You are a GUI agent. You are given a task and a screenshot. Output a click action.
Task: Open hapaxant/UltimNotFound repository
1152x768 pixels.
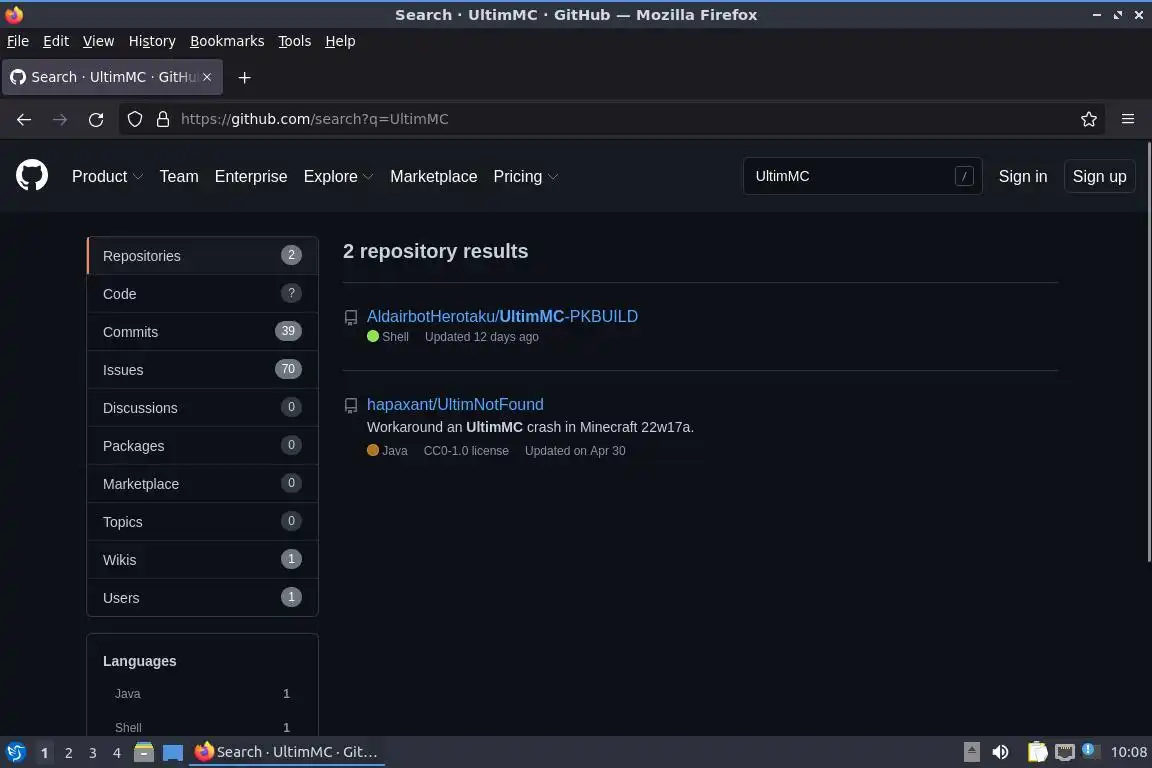click(x=455, y=404)
